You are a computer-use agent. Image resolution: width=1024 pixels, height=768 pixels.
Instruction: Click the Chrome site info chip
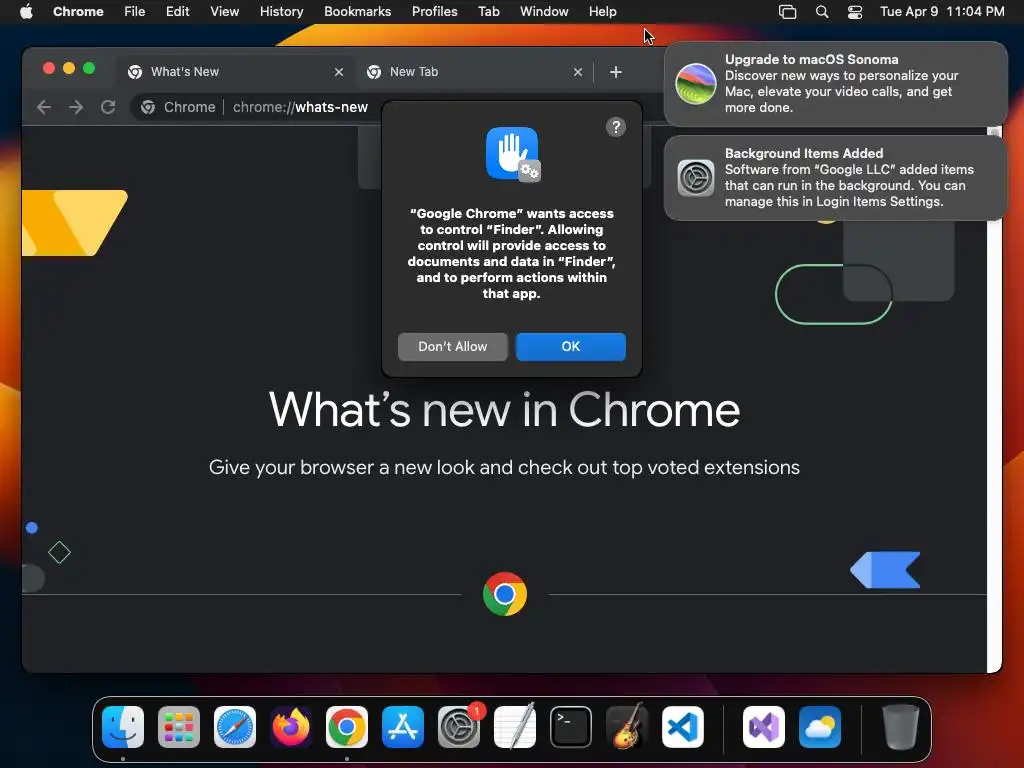(178, 107)
